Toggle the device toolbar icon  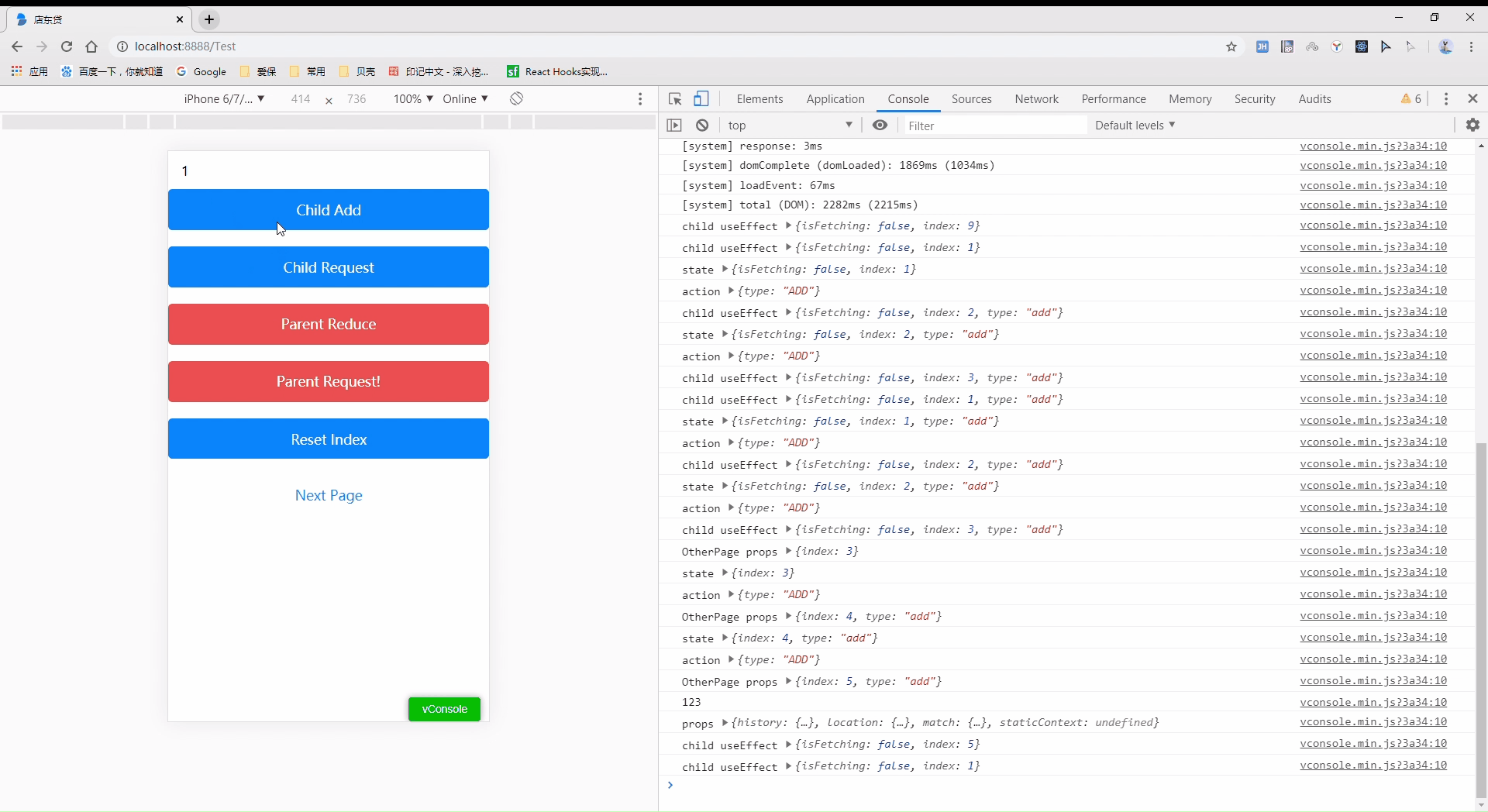pyautogui.click(x=701, y=99)
